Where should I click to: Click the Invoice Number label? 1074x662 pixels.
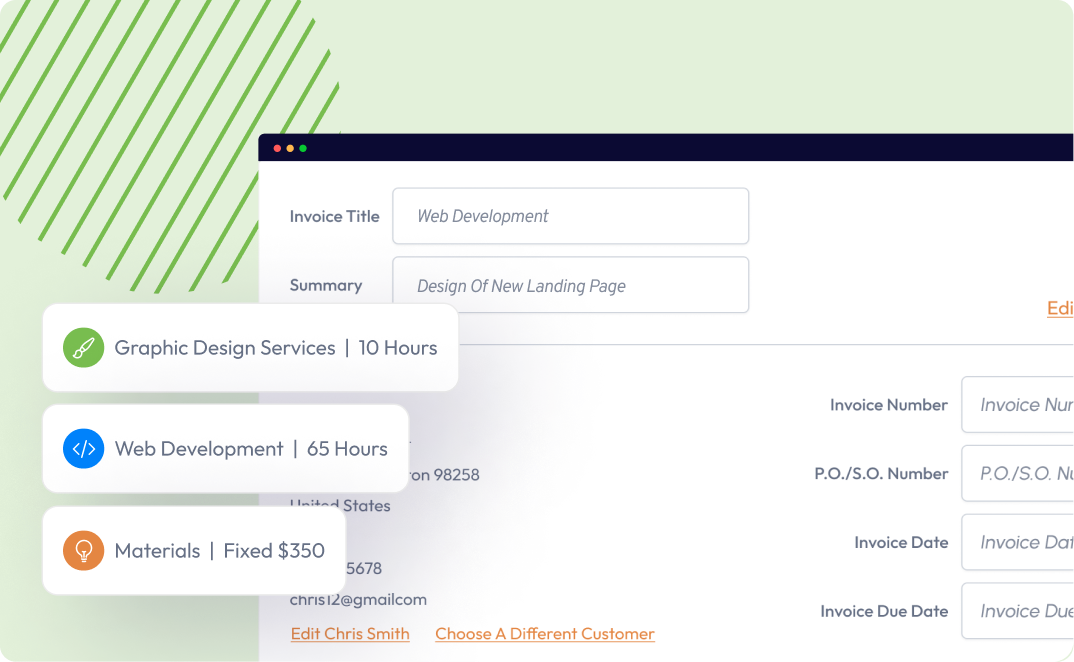(889, 405)
